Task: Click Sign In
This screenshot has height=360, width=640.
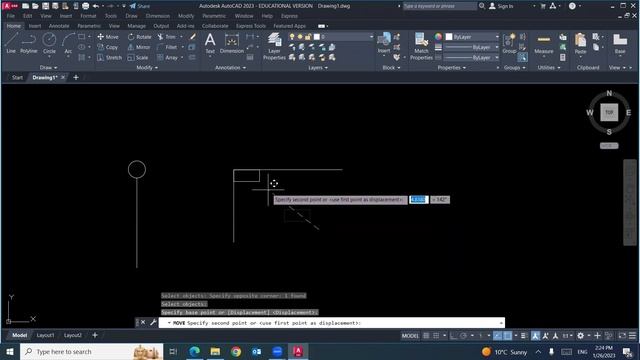Action: pyautogui.click(x=501, y=6)
